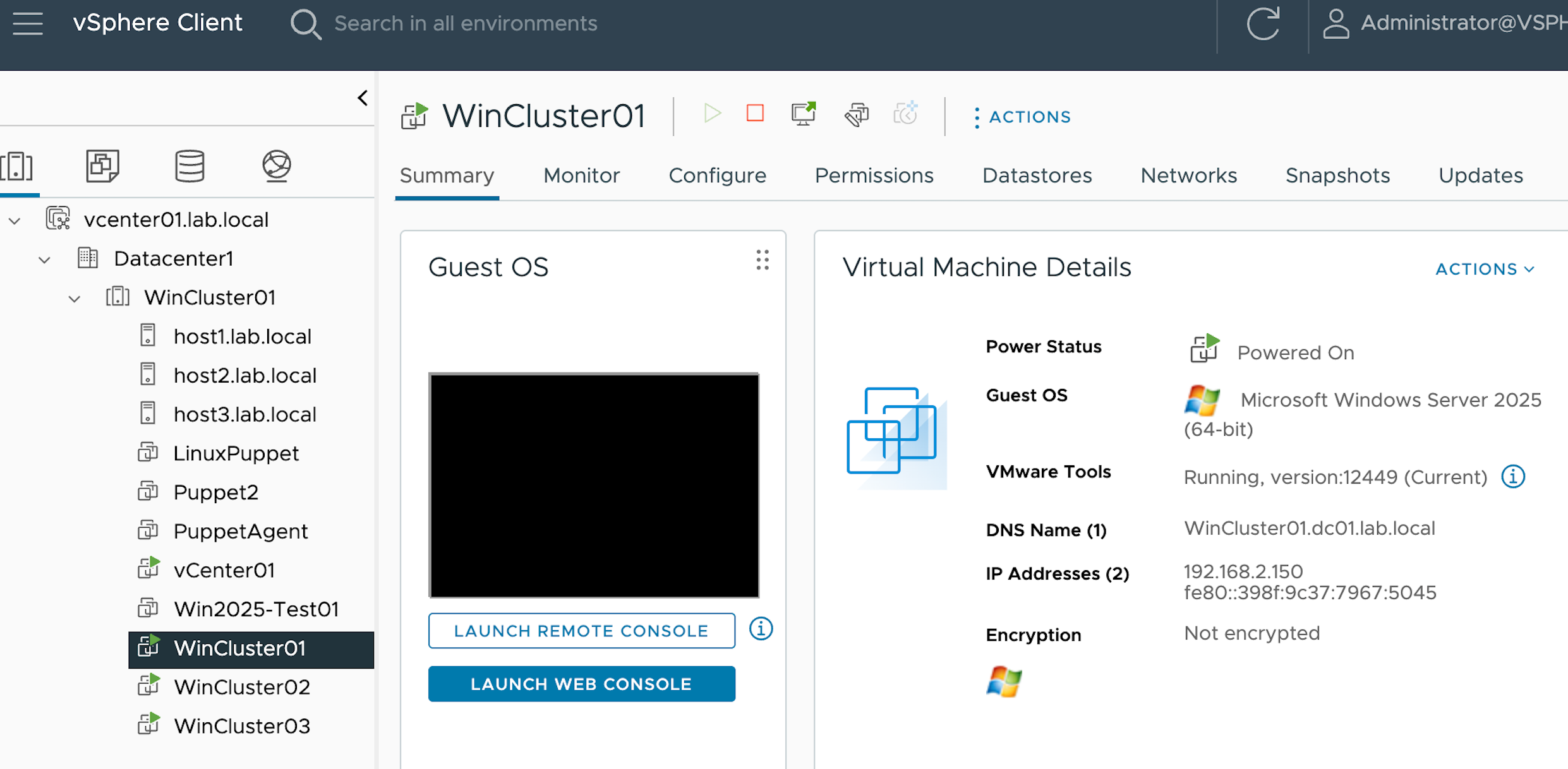Click the Not encrypted value

1251,633
